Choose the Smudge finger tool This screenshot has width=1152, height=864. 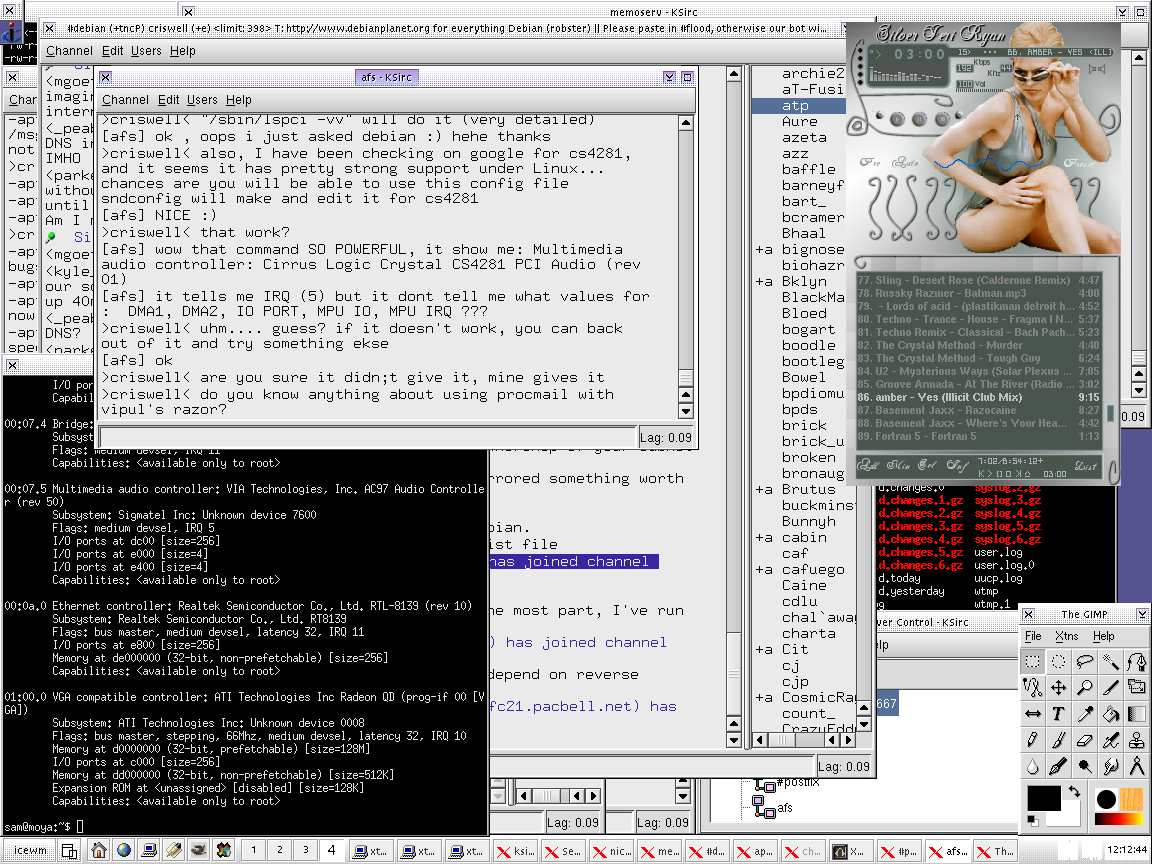pyautogui.click(x=1110, y=766)
